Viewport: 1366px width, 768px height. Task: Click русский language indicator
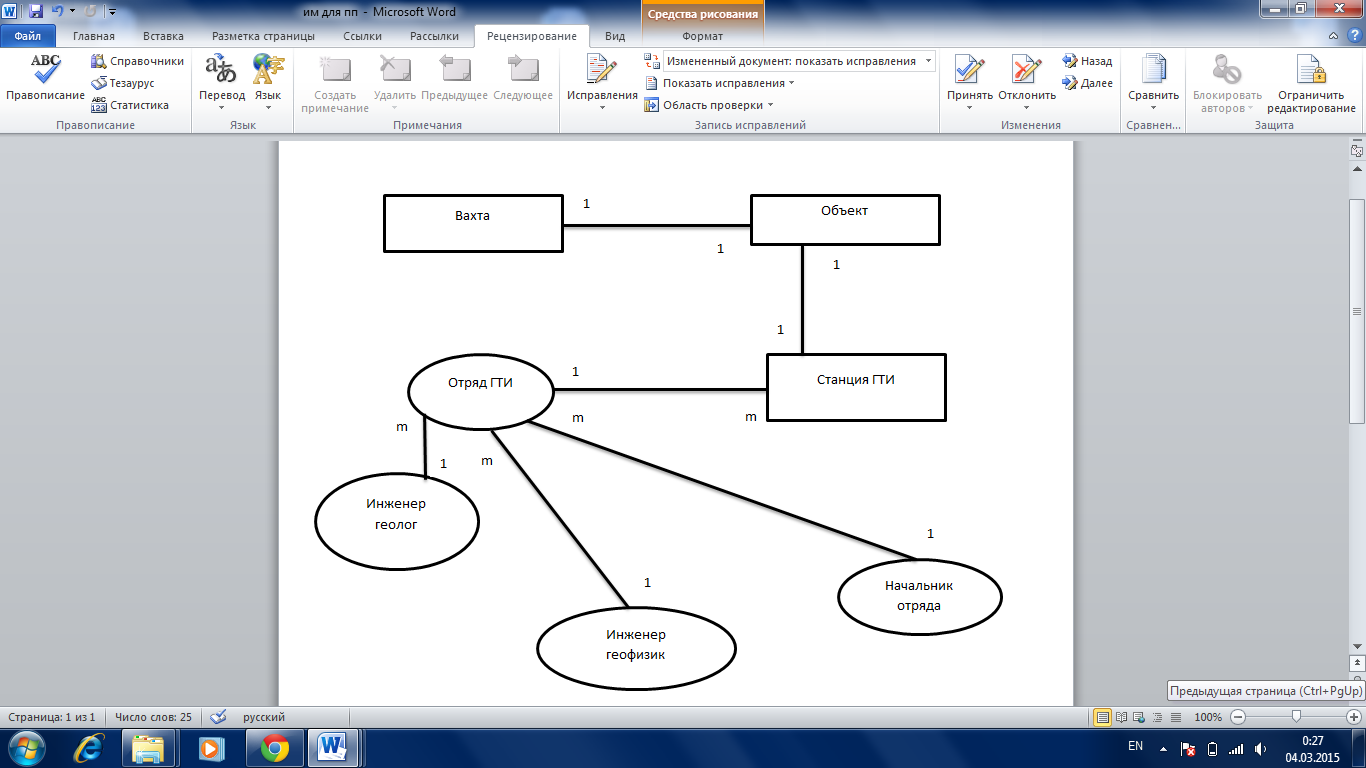click(264, 717)
